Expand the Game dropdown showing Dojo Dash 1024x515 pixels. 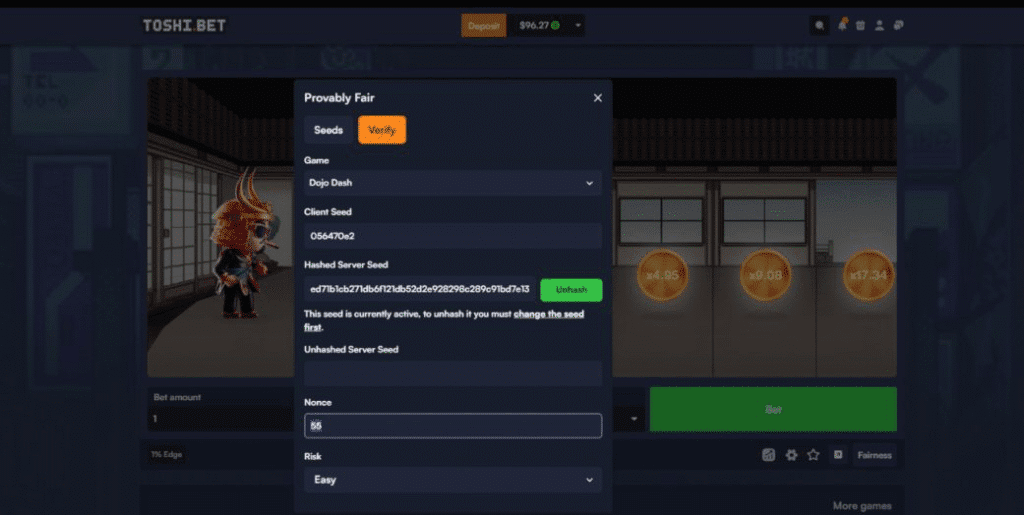click(452, 183)
